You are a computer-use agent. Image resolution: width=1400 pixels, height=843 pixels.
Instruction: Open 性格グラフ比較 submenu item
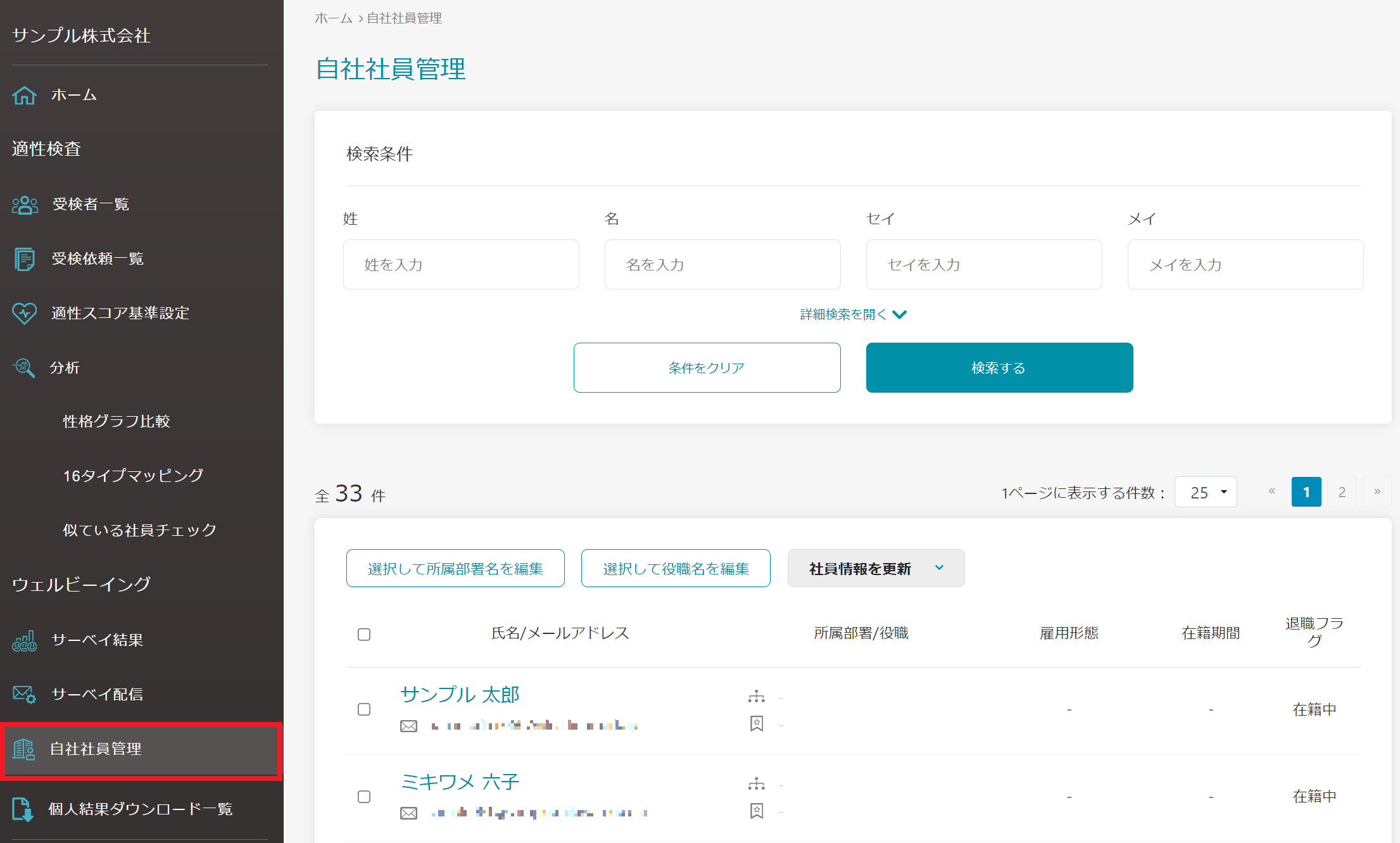(x=117, y=422)
